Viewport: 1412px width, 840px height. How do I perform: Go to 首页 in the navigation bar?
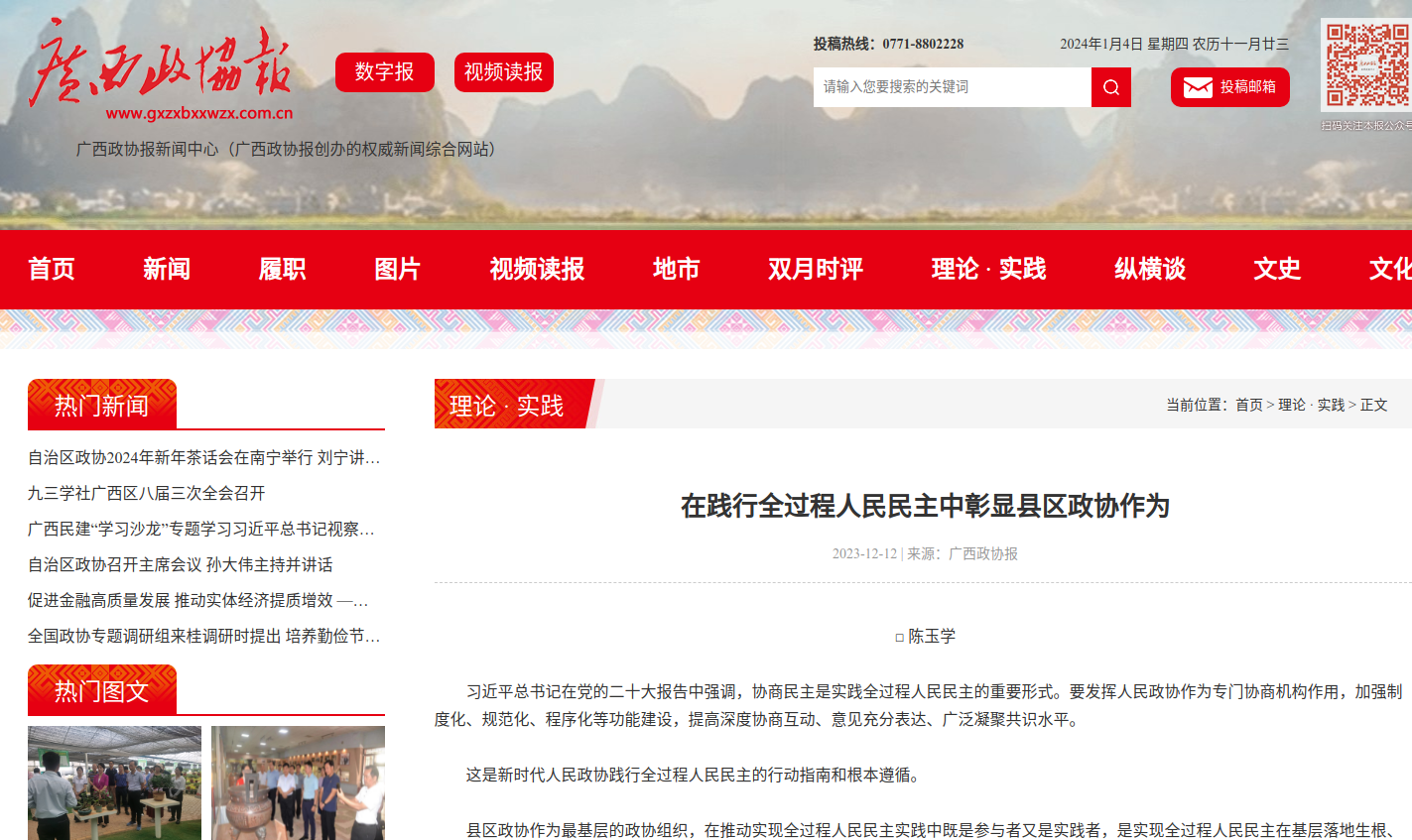(52, 269)
